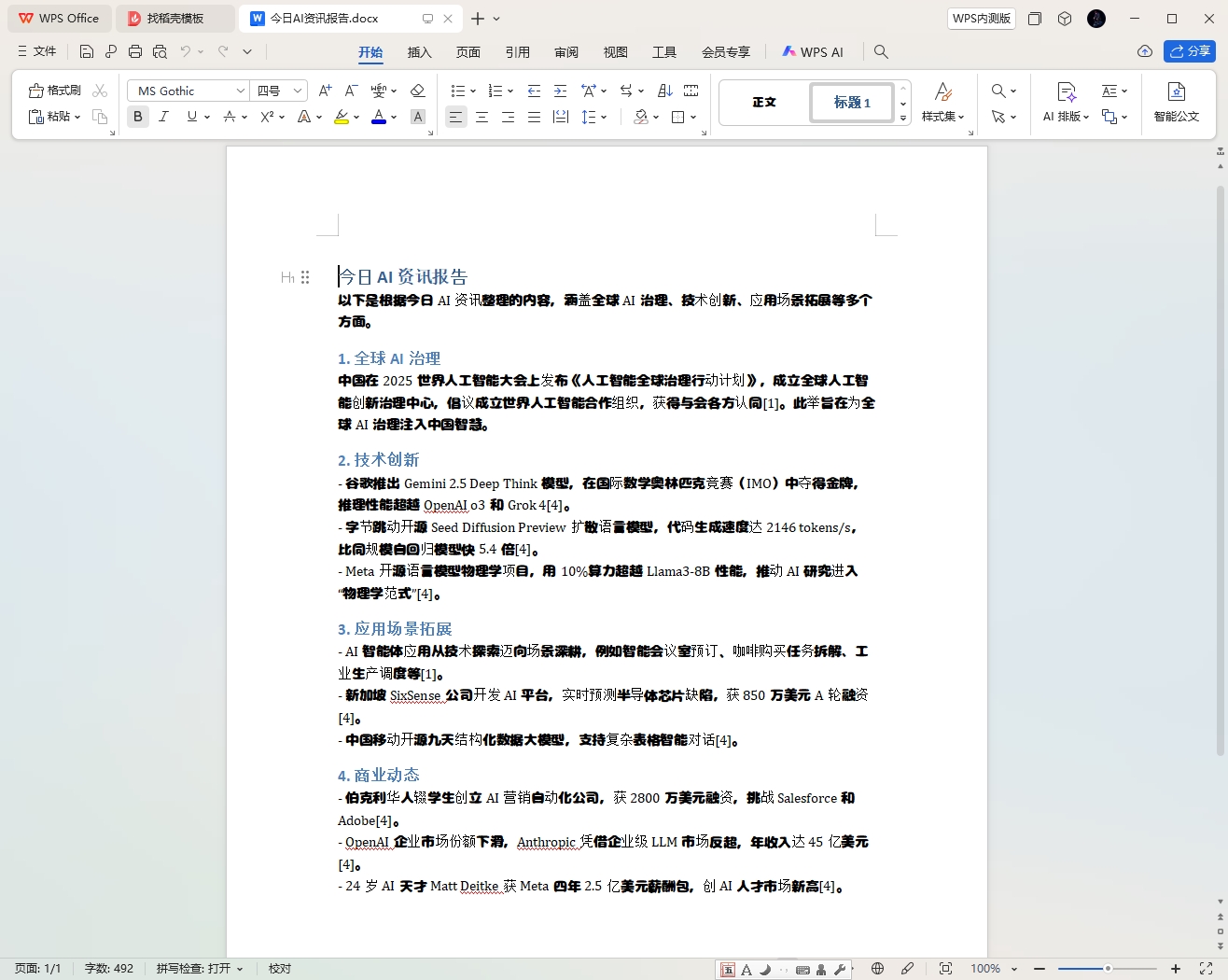The height and width of the screenshot is (980, 1228).
Task: Click the Copy icon next to Paste
Action: pyautogui.click(x=100, y=117)
